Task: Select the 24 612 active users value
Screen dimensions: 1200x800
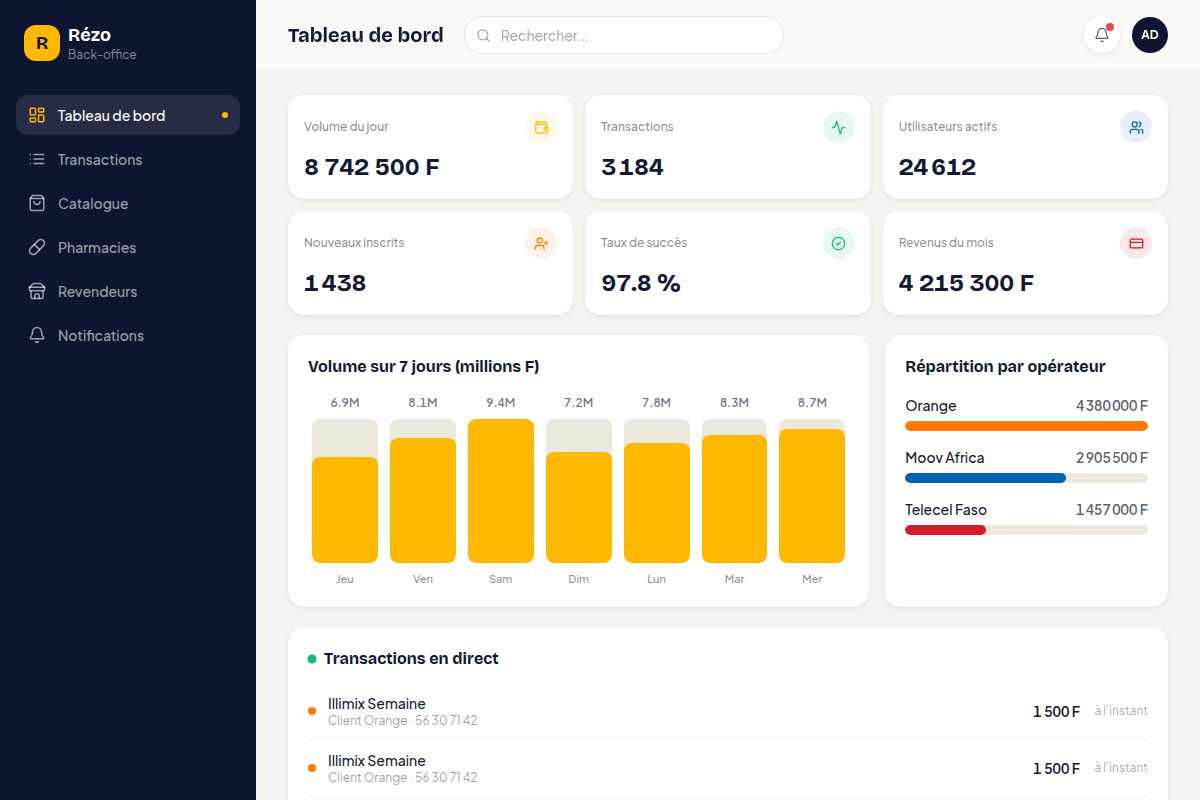Action: (x=937, y=167)
